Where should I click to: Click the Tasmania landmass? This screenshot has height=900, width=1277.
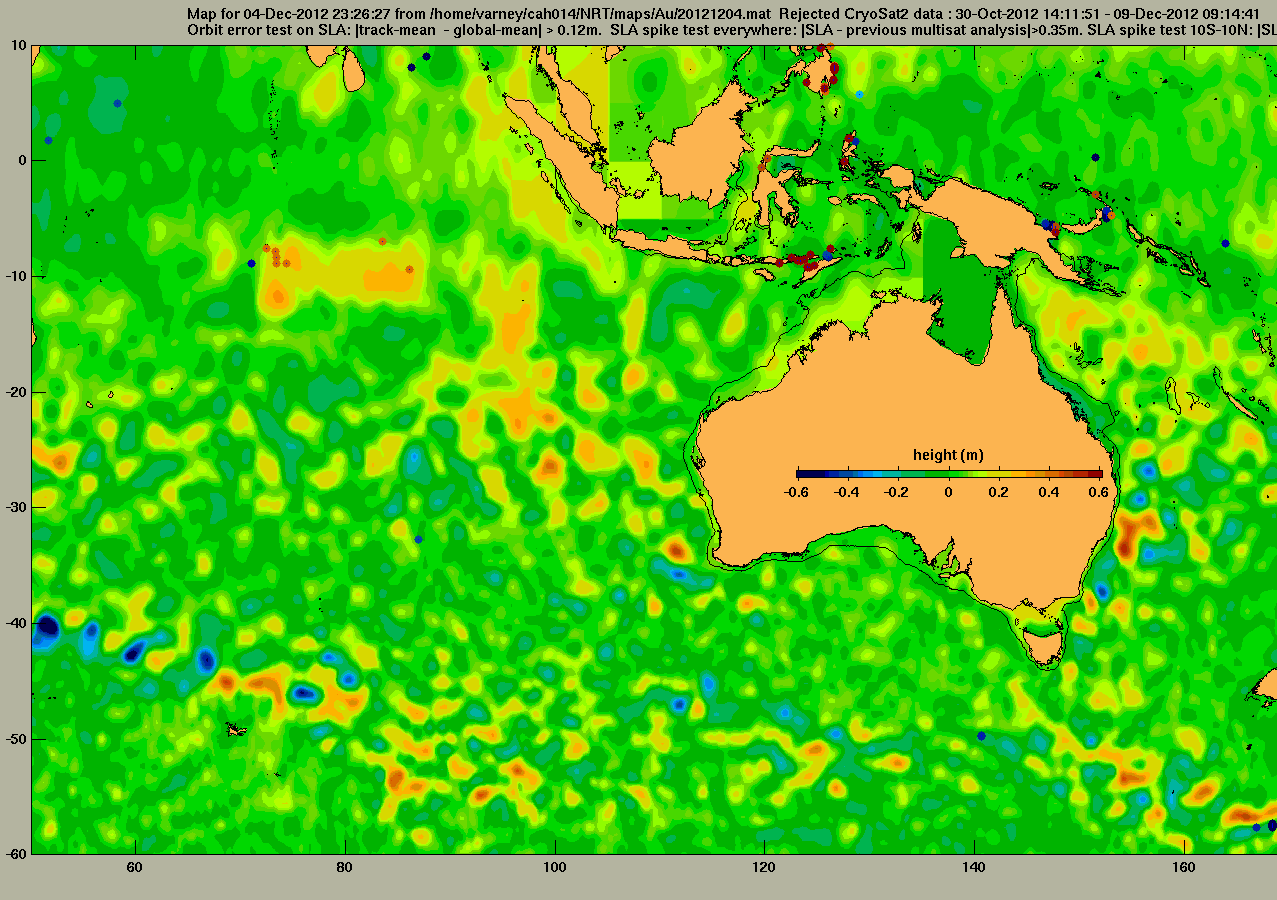coord(1044,648)
